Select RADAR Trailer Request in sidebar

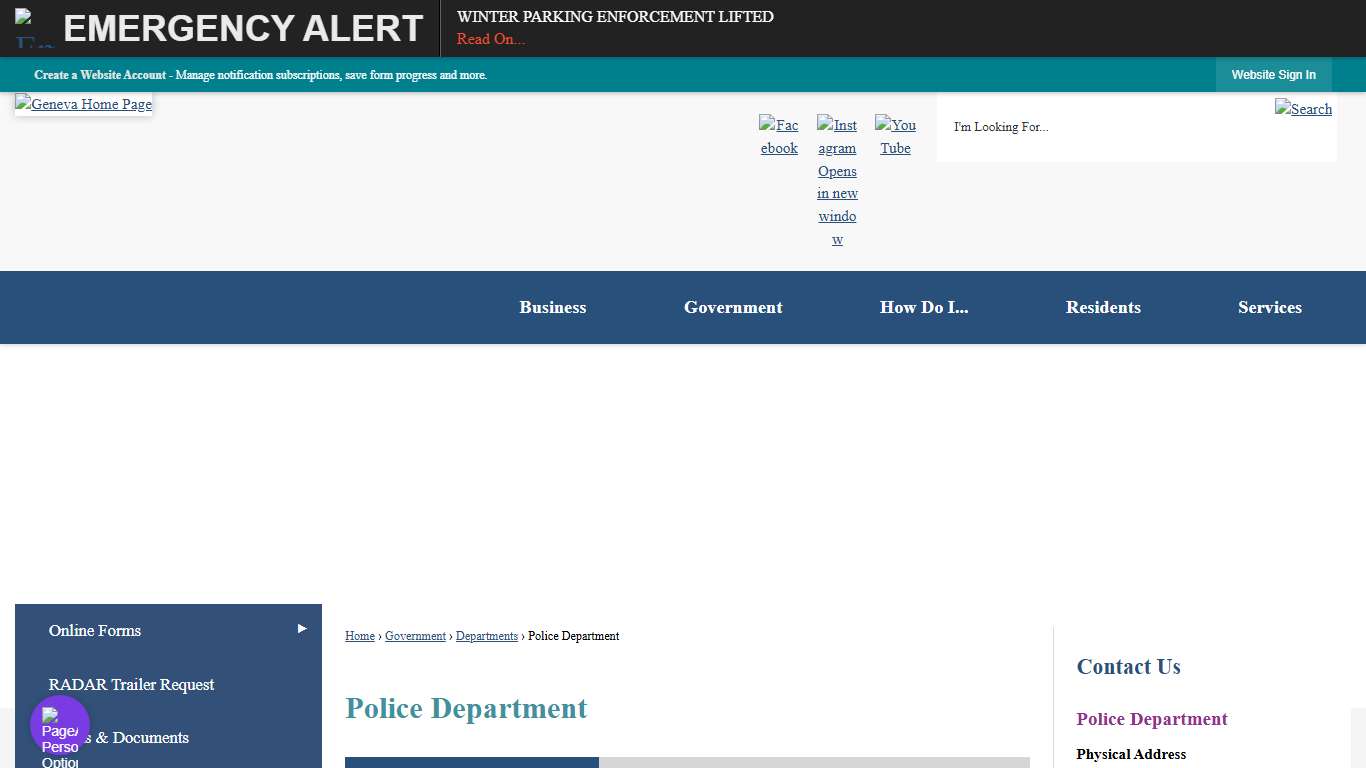point(131,684)
